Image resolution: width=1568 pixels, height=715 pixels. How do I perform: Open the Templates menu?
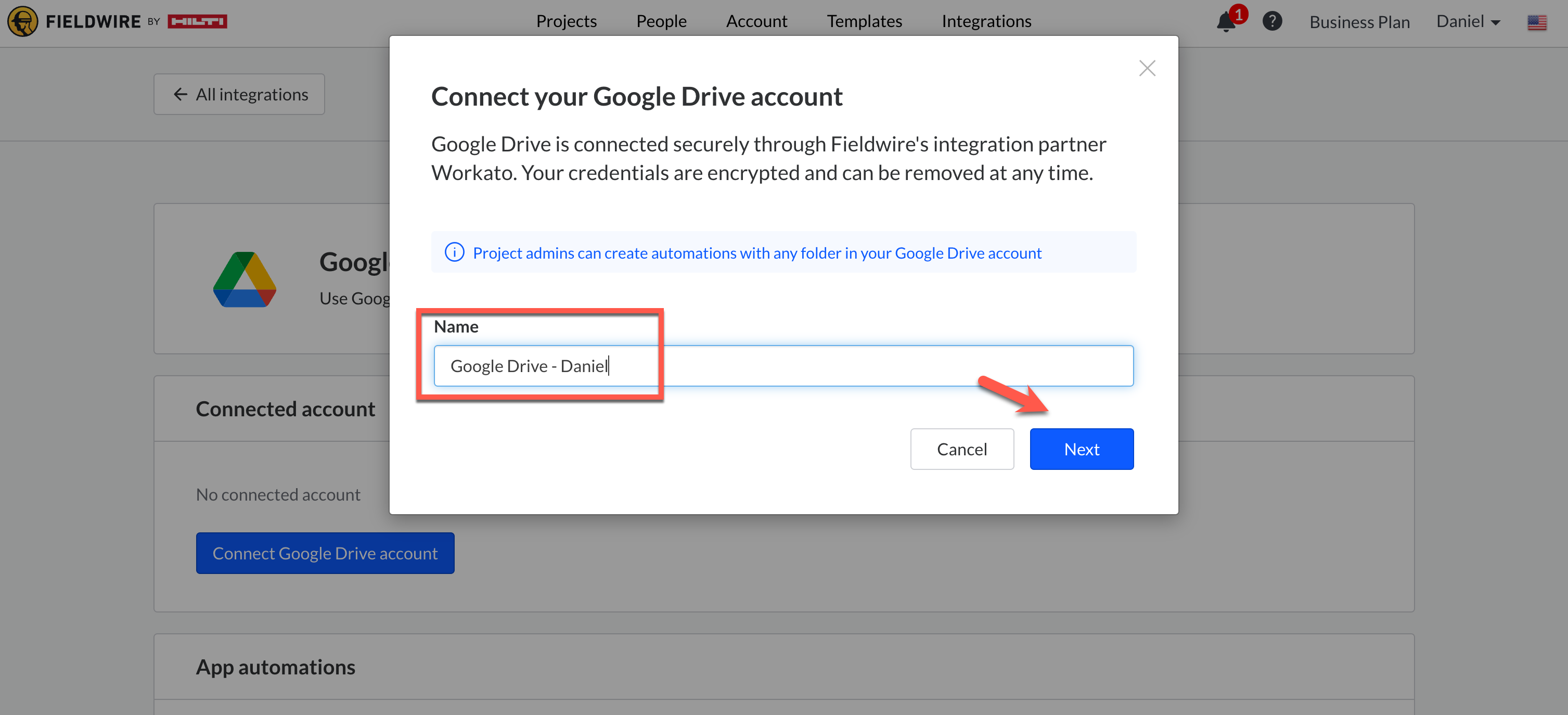click(x=864, y=21)
